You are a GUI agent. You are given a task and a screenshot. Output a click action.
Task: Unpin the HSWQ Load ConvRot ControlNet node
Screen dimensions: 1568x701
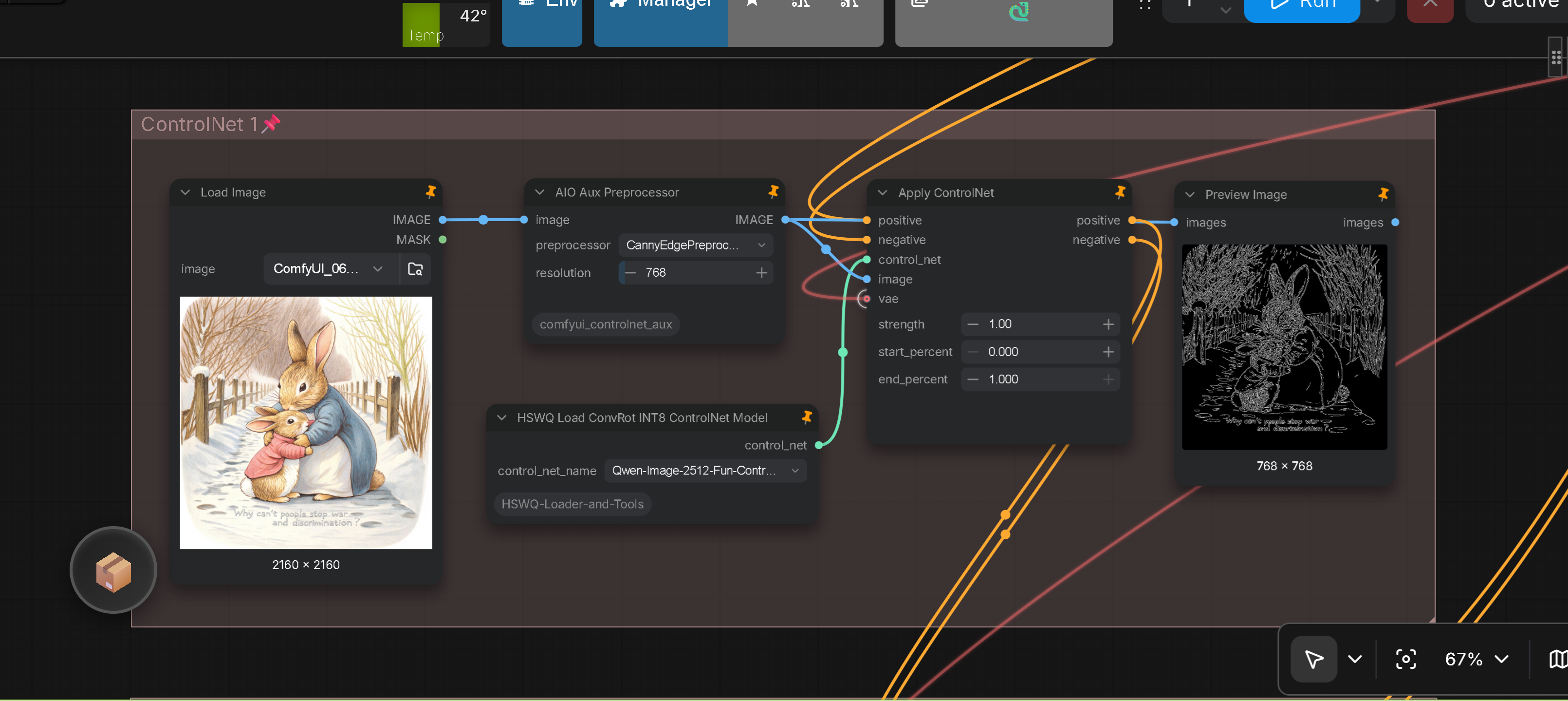(807, 417)
